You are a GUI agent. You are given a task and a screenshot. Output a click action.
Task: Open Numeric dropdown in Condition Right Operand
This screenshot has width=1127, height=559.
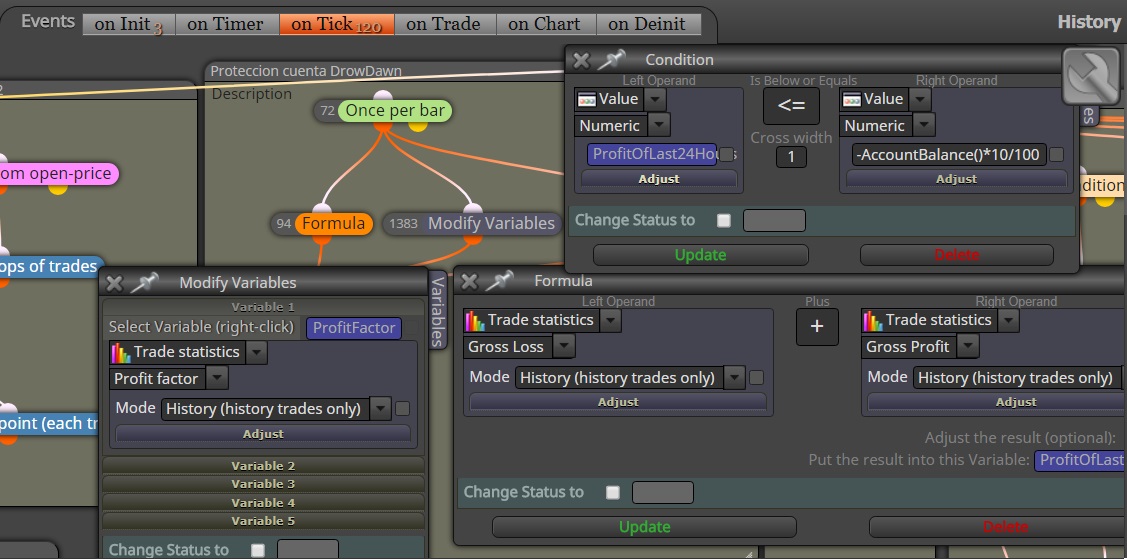pyautogui.click(x=924, y=125)
